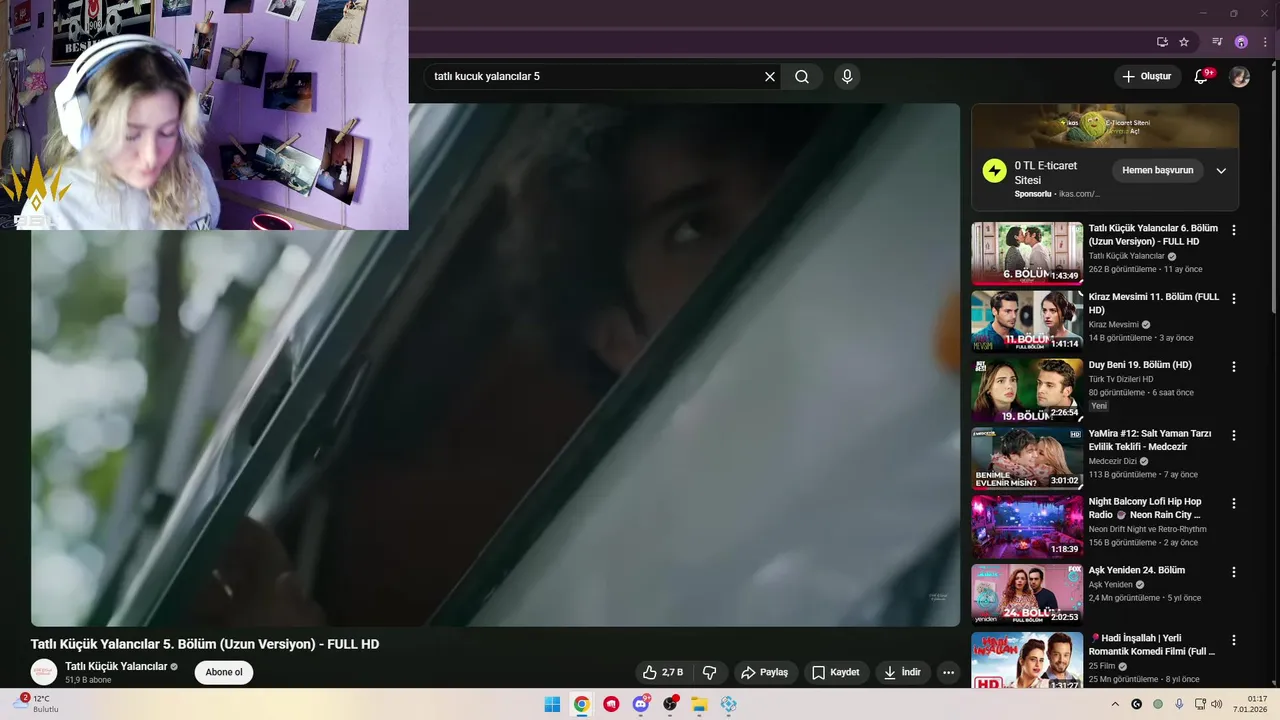Click the 25 Film channel name
Viewport: 1280px width, 720px height.
(1102, 666)
